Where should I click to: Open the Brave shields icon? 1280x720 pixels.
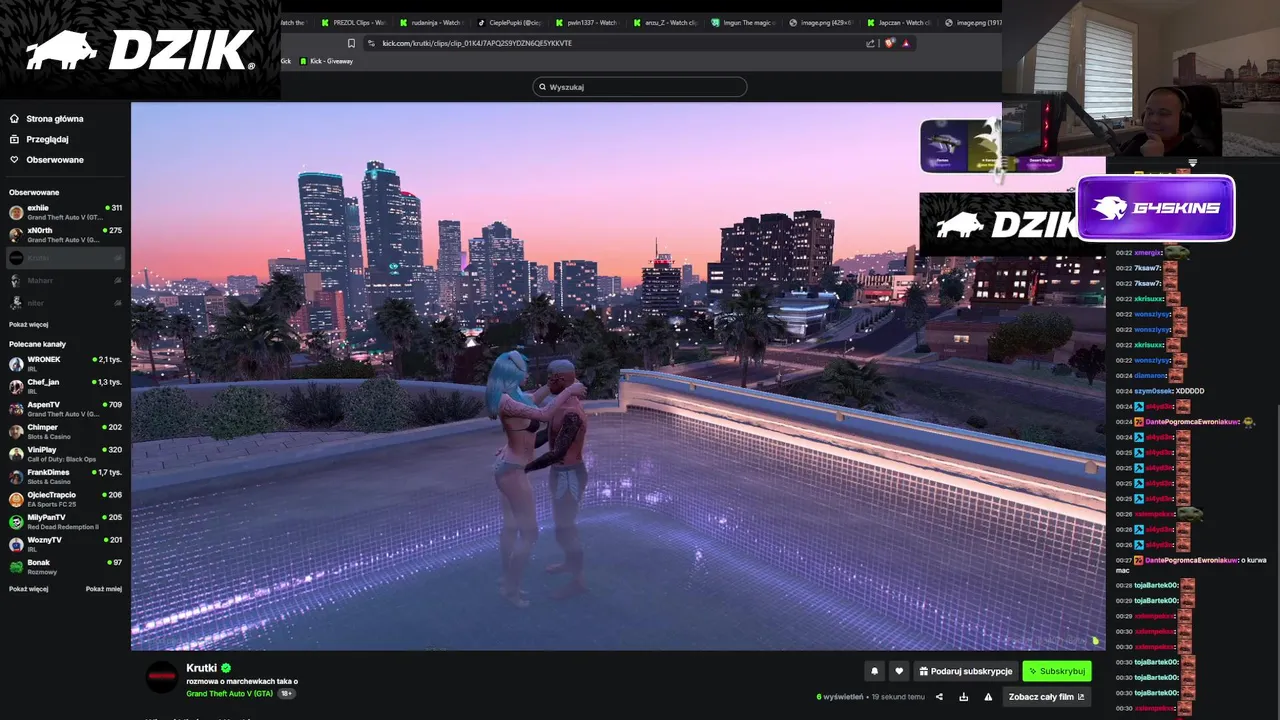click(x=889, y=43)
